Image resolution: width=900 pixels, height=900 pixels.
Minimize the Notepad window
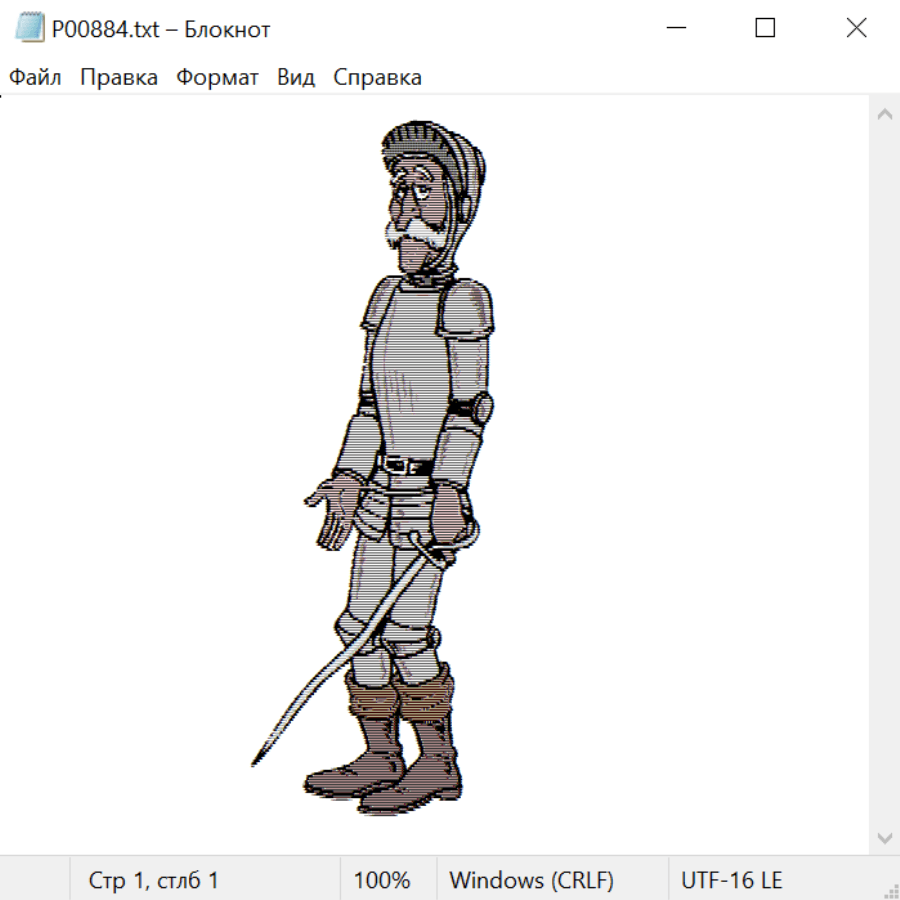675,29
